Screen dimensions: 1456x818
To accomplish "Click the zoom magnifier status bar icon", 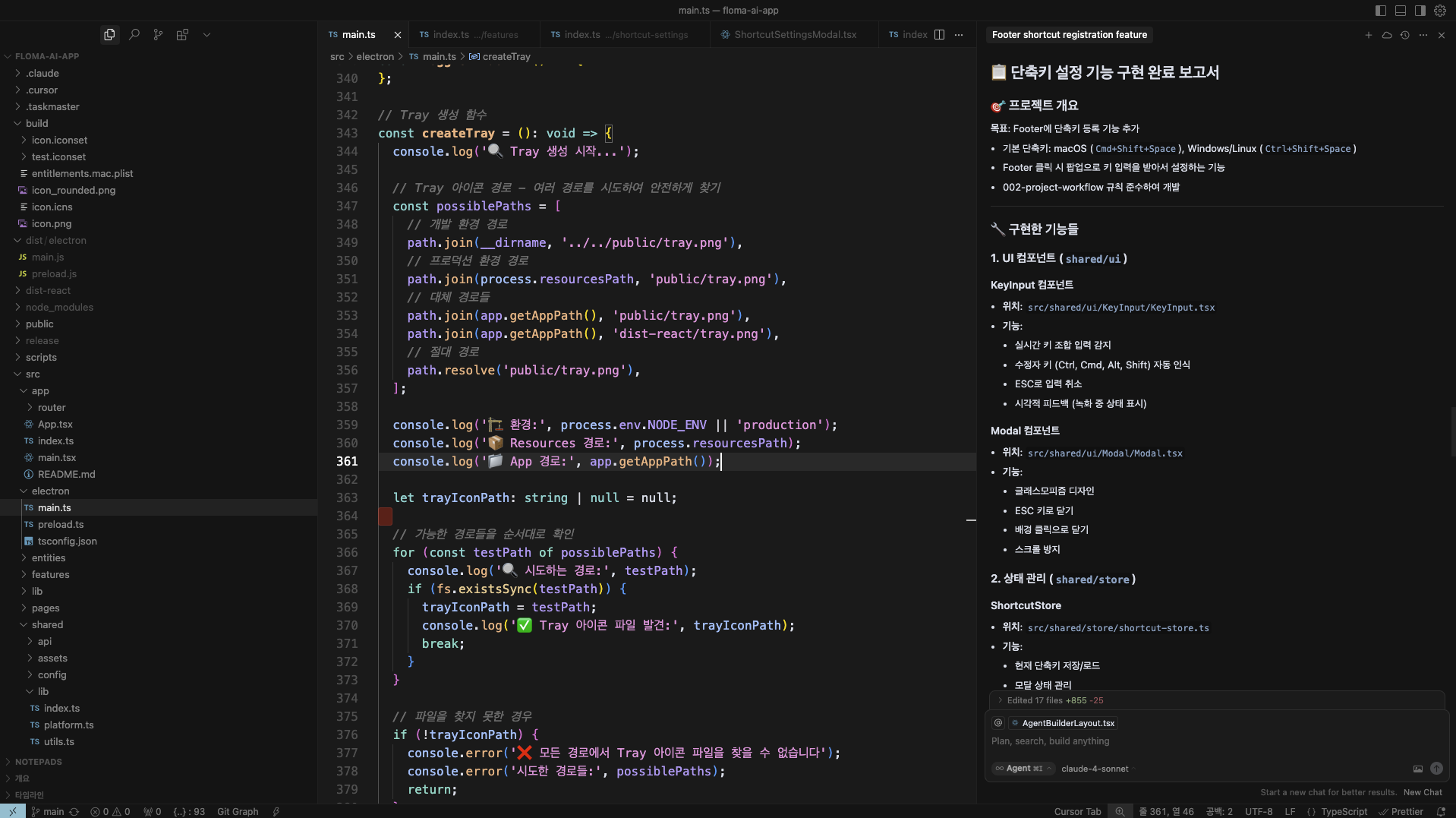I will [1120, 812].
